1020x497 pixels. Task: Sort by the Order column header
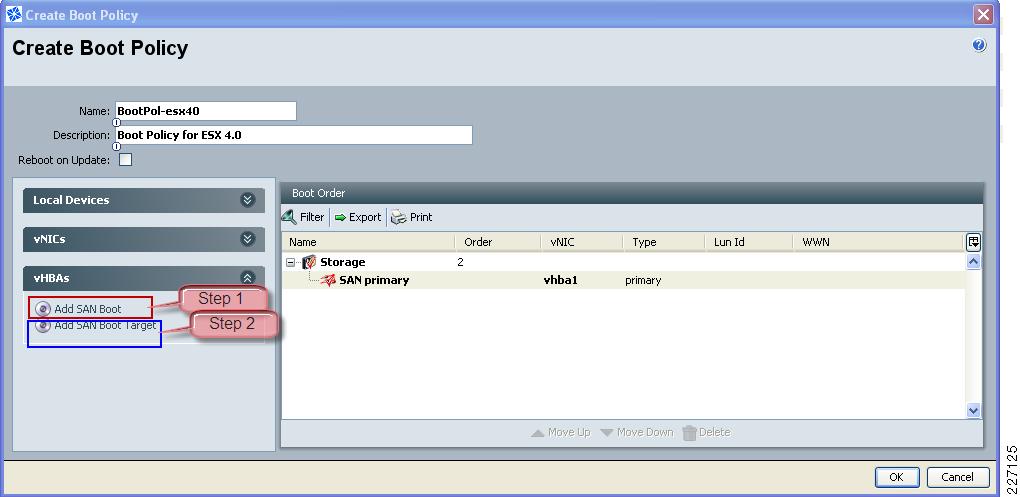pos(498,242)
